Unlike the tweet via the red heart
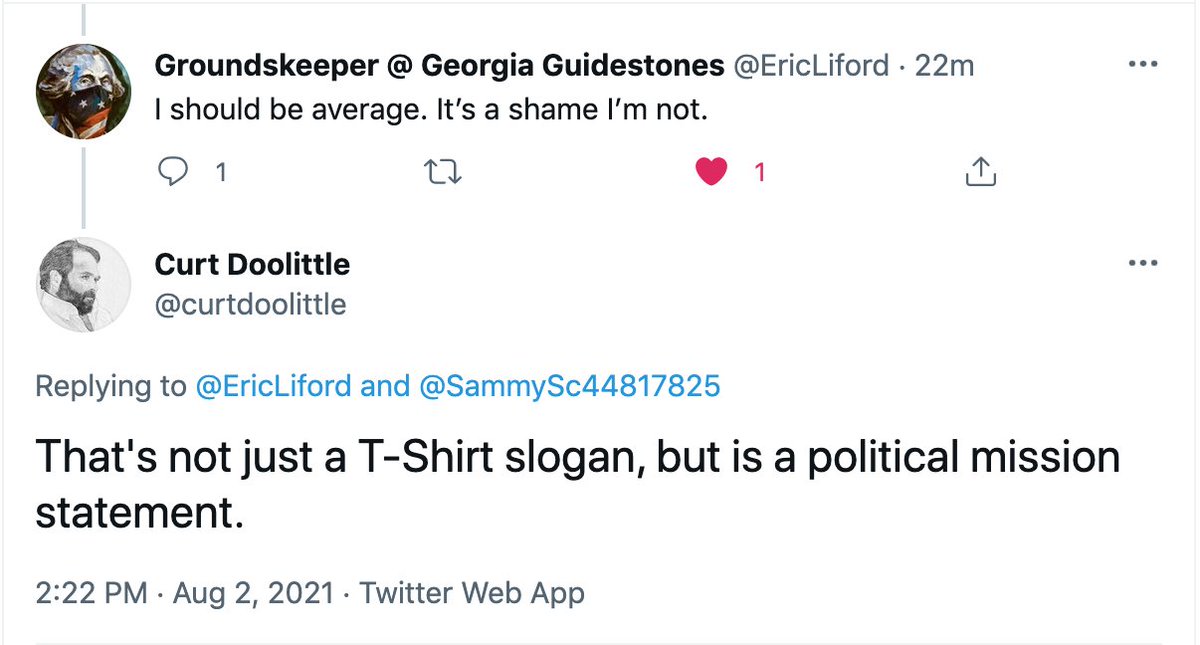Image resolution: width=1200 pixels, height=645 pixels. 710,173
